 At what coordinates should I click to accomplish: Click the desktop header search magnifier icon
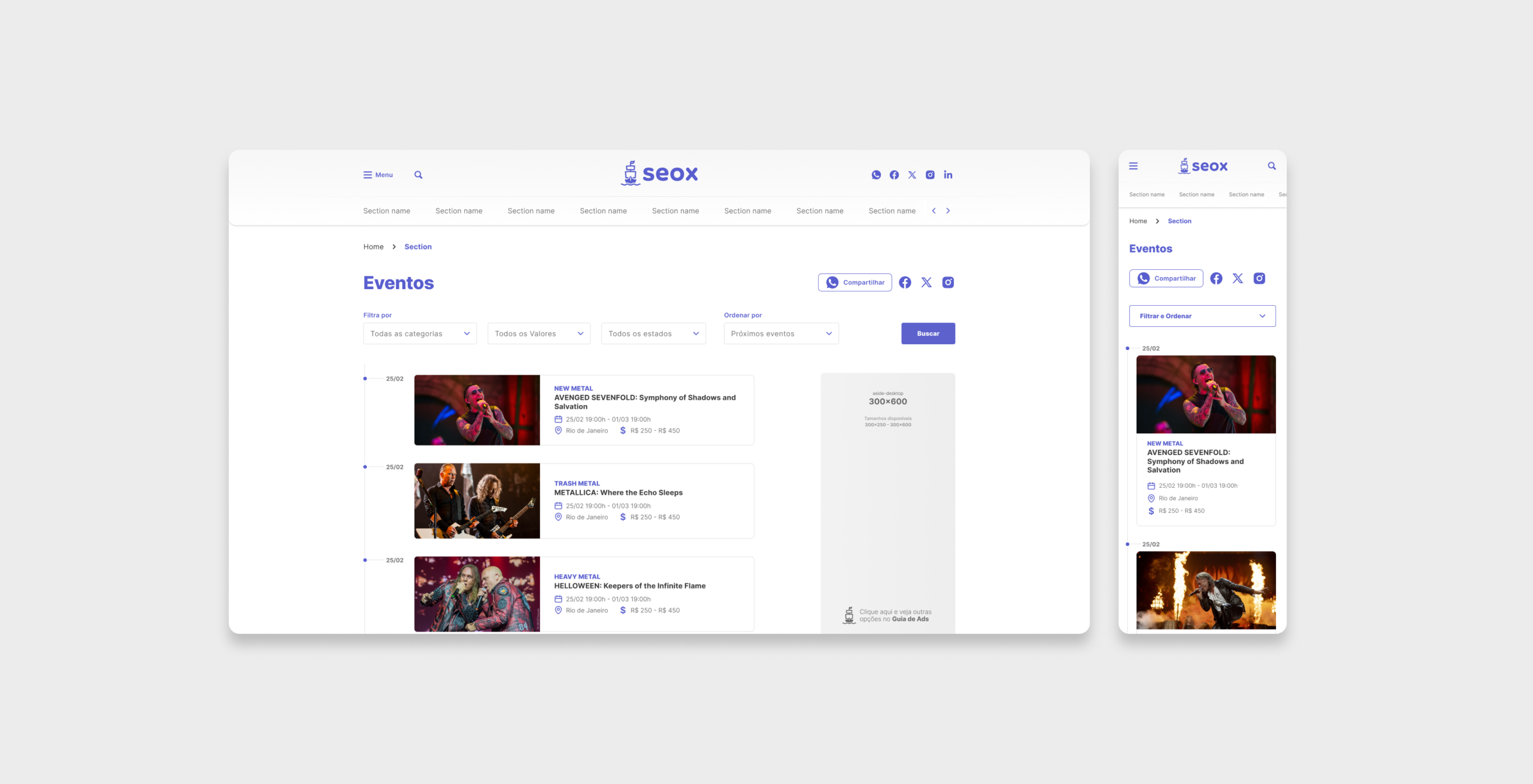coord(418,175)
